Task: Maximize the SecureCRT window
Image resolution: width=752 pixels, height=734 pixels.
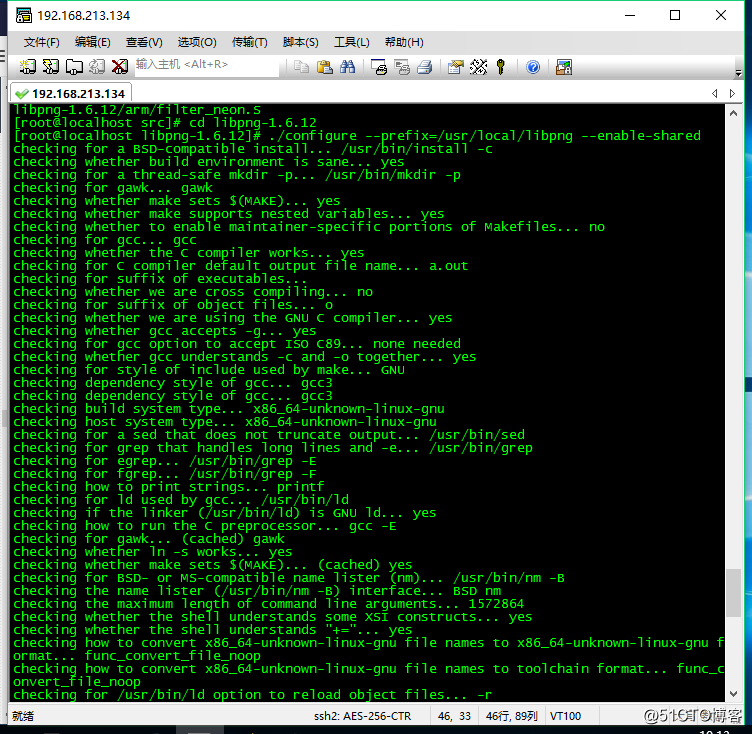Action: click(675, 15)
